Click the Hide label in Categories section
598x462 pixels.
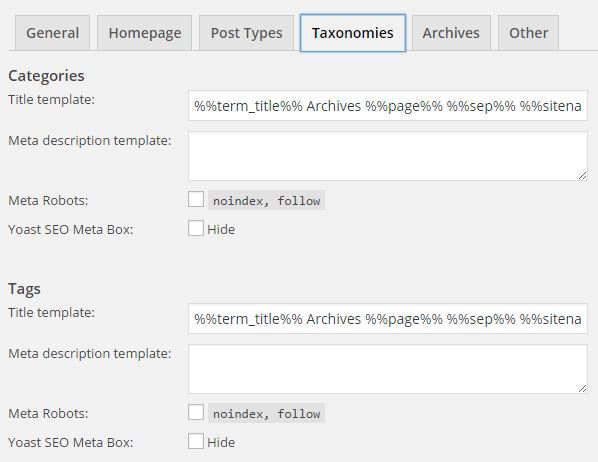(221, 229)
